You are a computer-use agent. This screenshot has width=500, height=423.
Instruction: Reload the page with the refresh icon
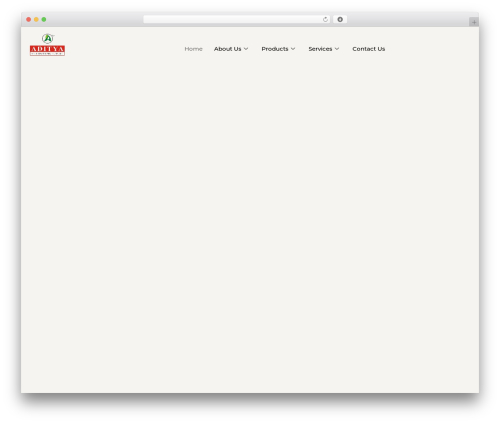tap(325, 19)
